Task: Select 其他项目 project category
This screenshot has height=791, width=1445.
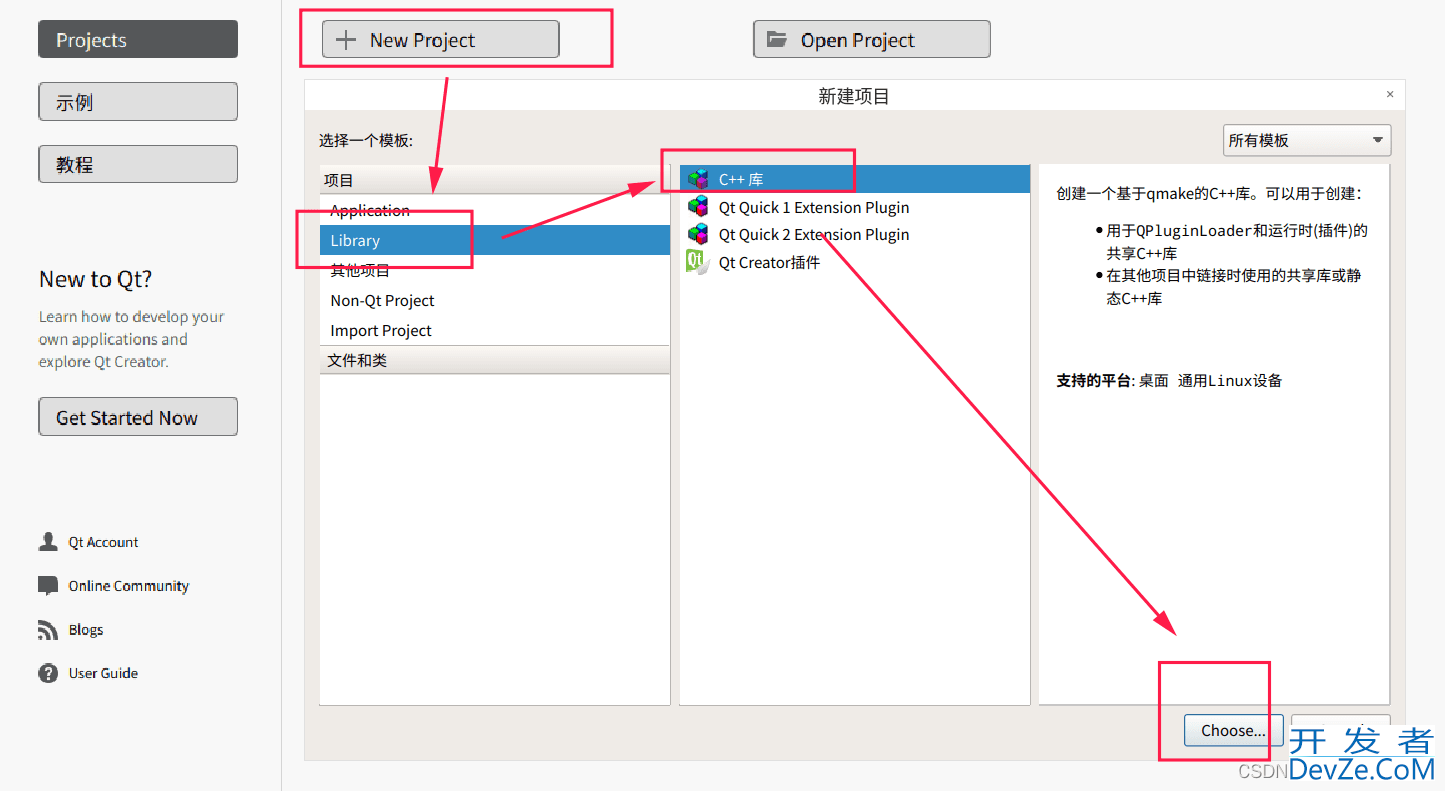Action: (x=495, y=270)
